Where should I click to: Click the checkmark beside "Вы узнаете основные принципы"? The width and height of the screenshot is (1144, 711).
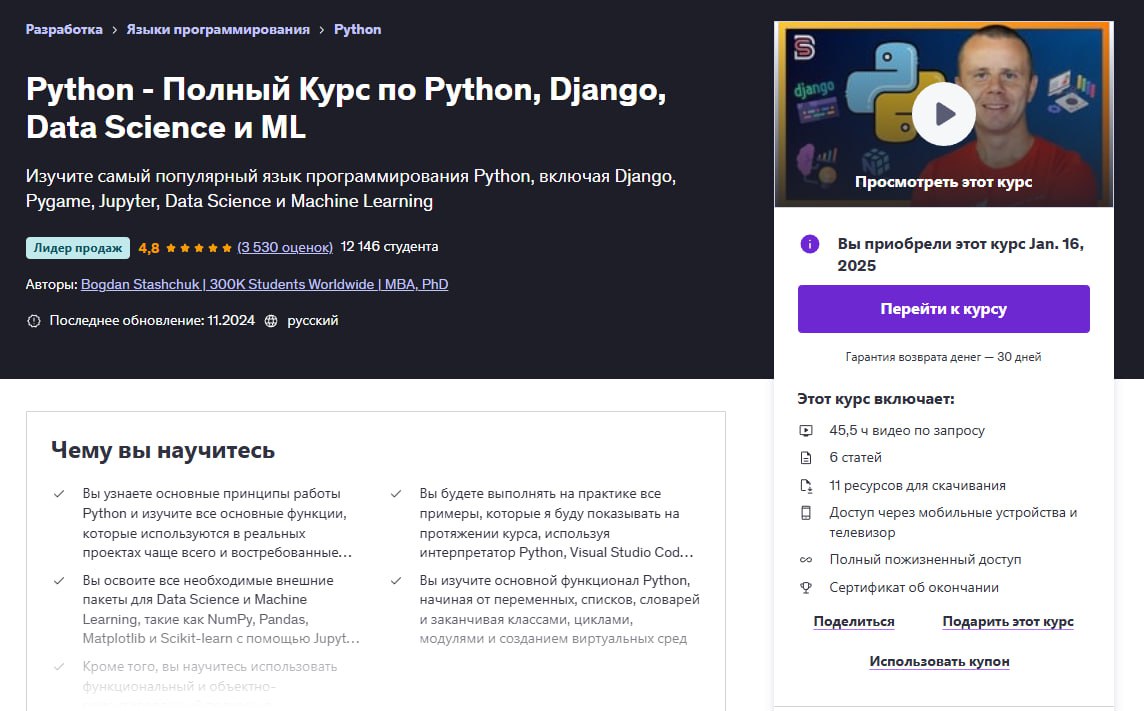point(59,494)
